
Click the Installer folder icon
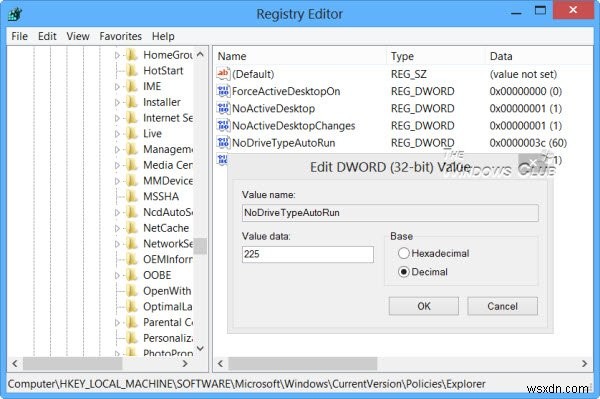[132, 102]
